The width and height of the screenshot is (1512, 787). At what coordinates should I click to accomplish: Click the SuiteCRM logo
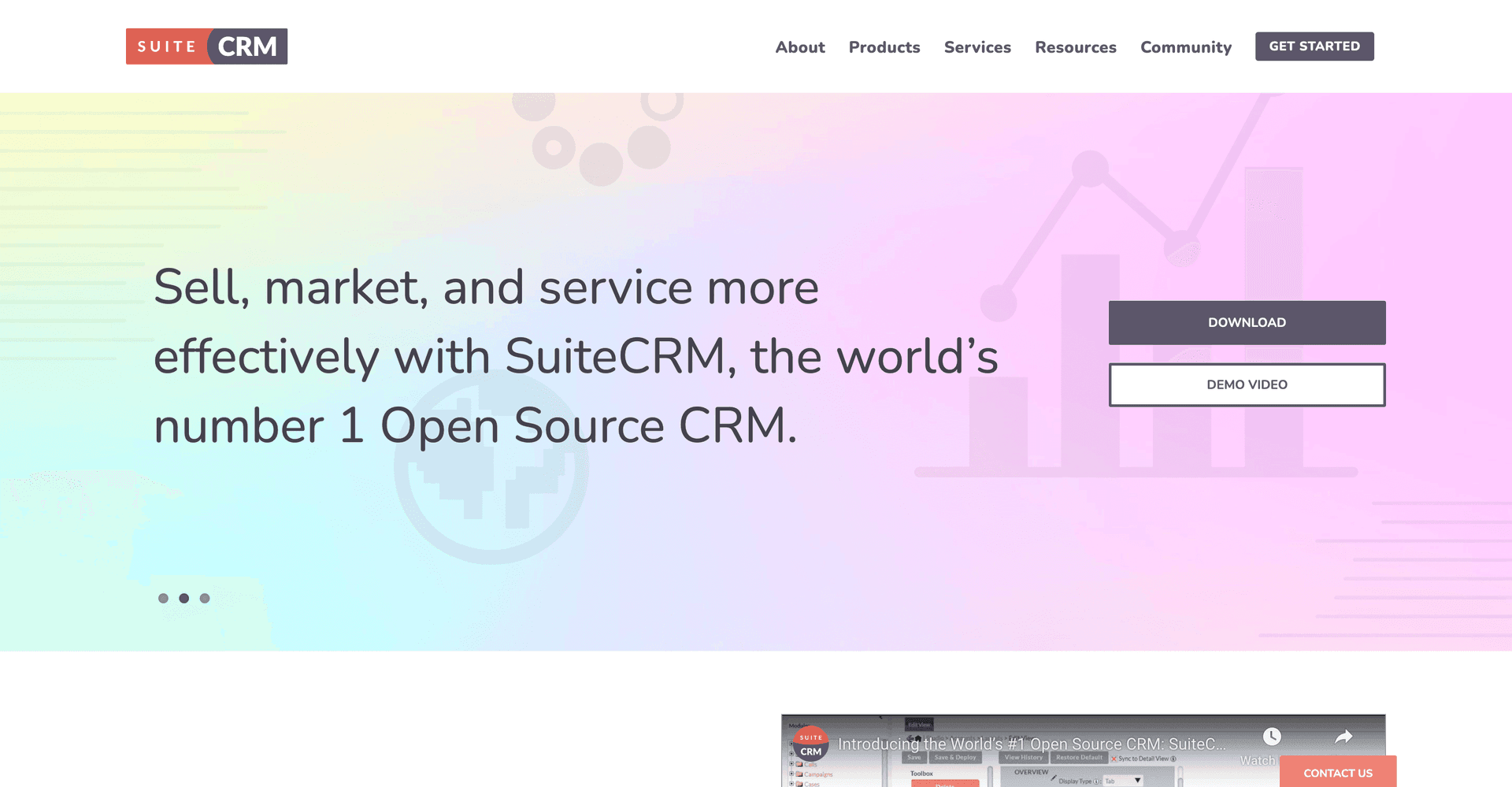206,46
